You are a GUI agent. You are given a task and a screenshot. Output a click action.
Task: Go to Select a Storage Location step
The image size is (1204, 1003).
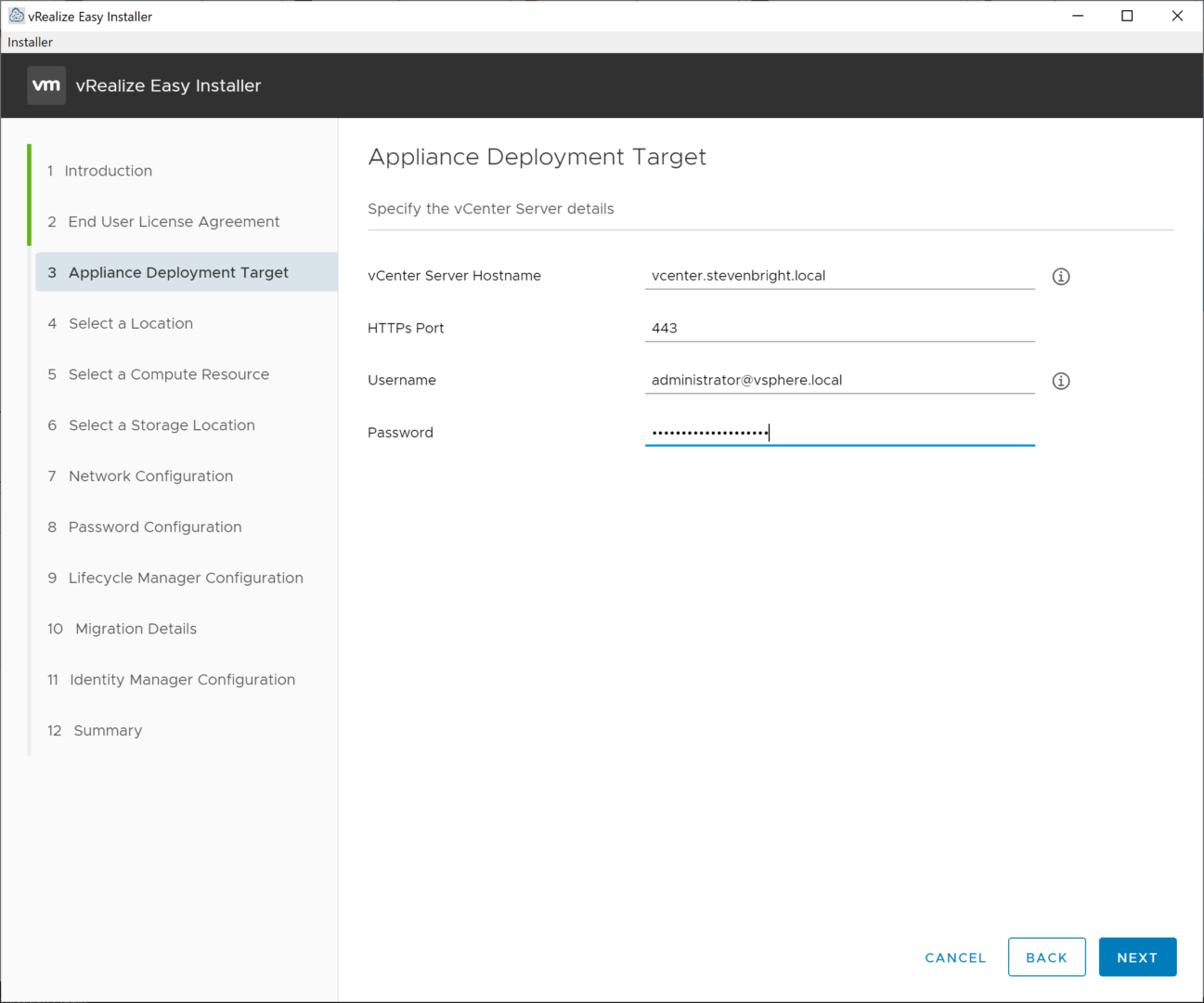click(162, 425)
